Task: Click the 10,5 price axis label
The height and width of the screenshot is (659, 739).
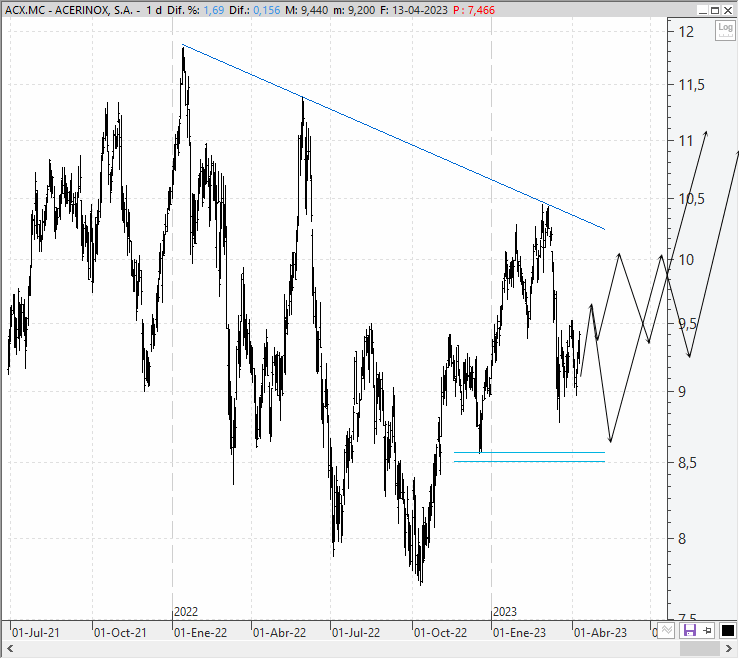Action: click(x=691, y=198)
